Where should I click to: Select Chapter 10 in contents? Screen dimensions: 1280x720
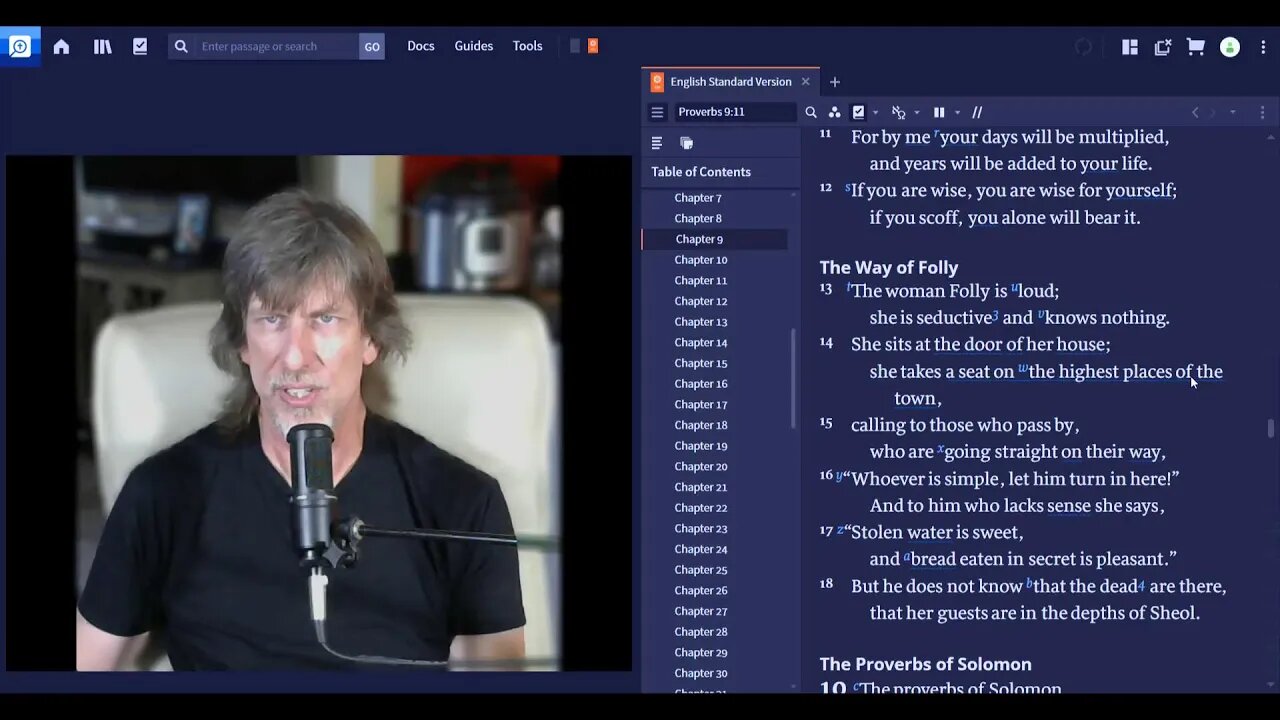point(701,260)
